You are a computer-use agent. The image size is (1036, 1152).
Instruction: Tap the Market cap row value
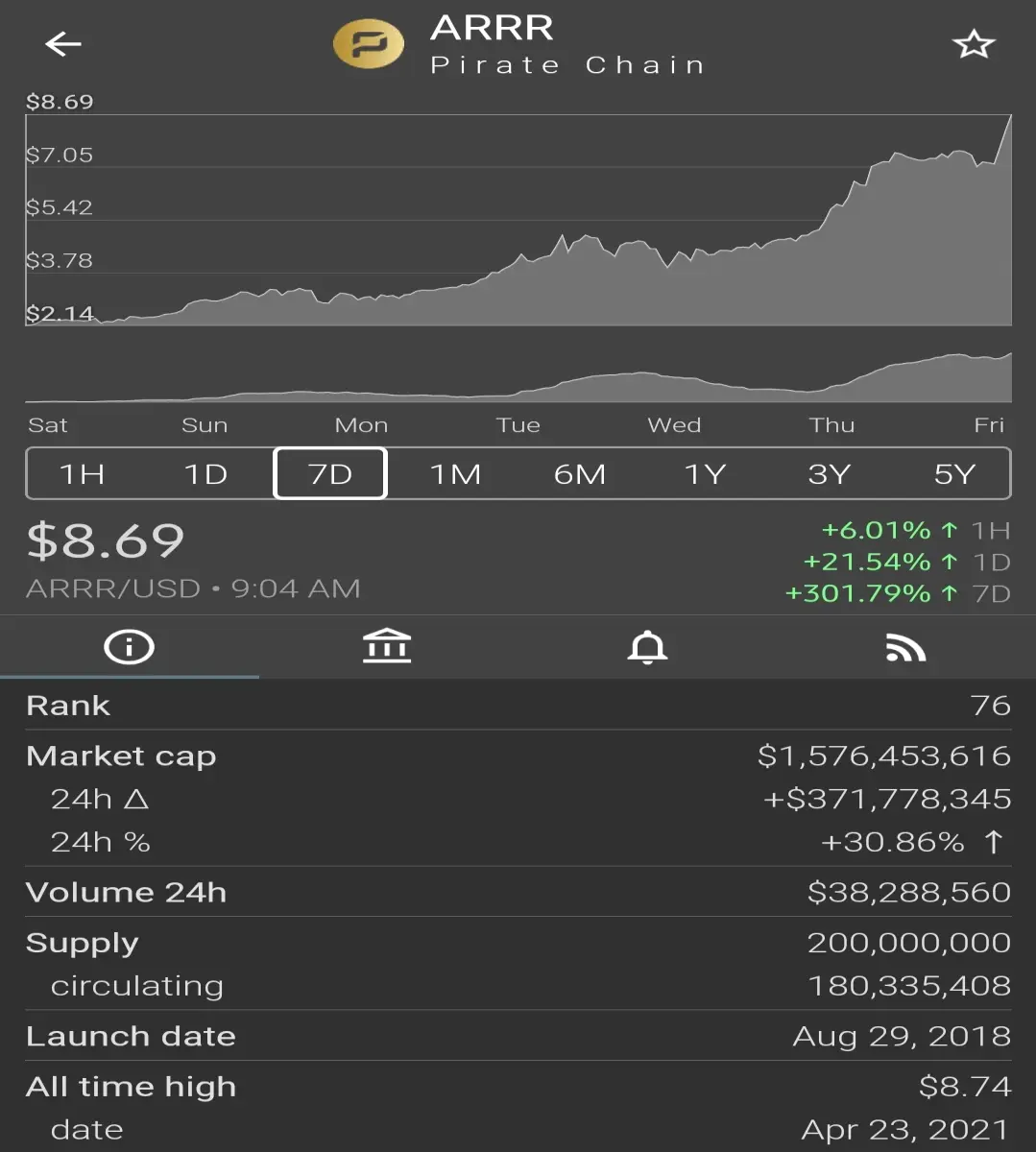click(883, 756)
